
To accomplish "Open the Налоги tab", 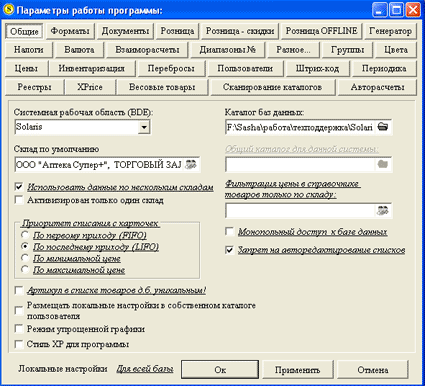I will pos(29,50).
